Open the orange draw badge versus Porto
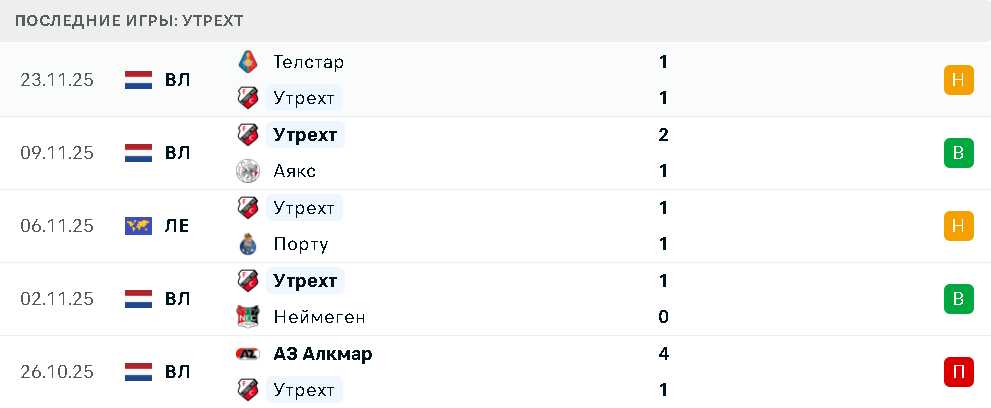Viewport: 991px width, 408px height. pos(958,226)
